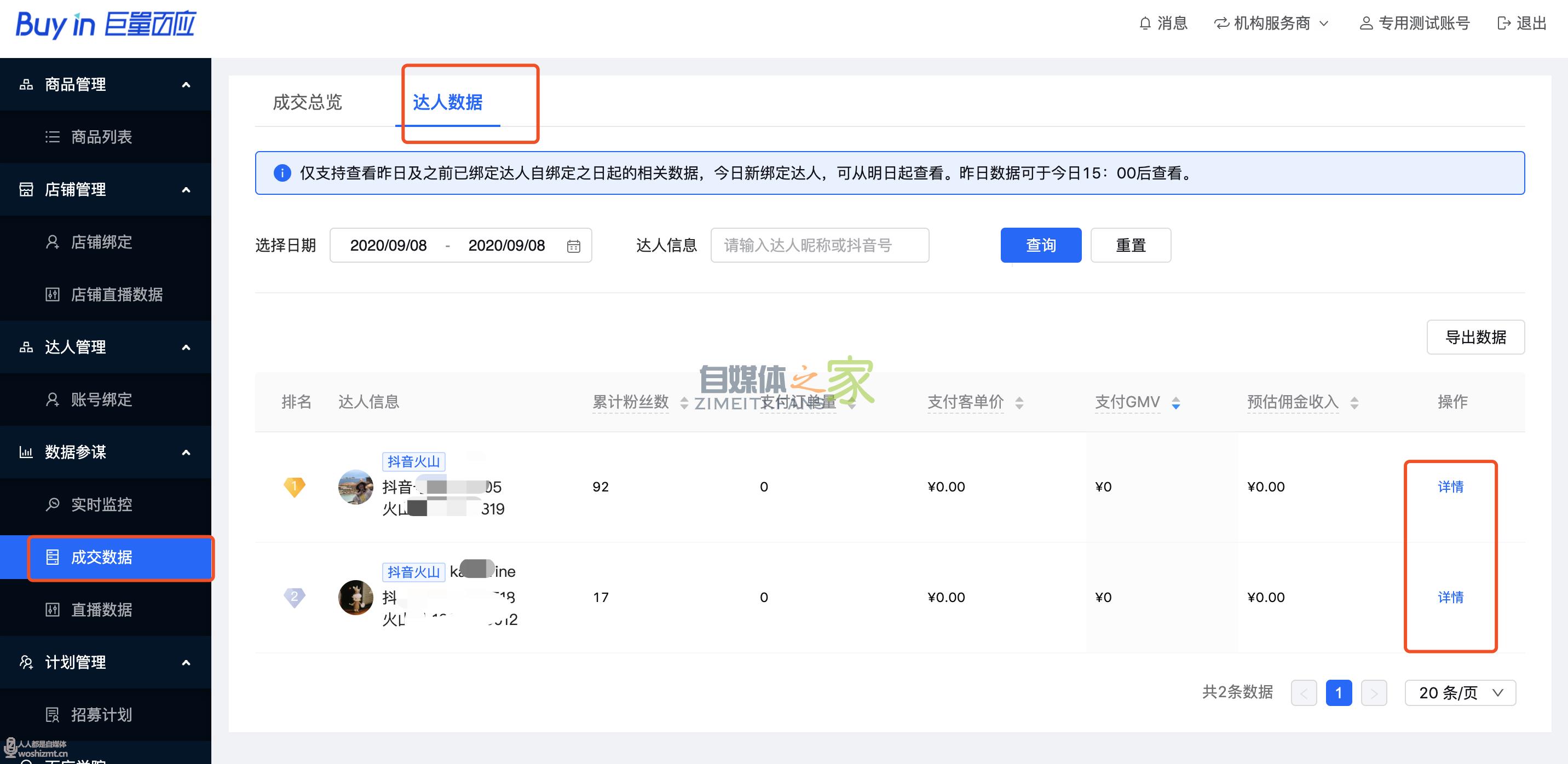Click the blue info icon in notice banner
Screen dimensions: 1568x764
point(283,173)
